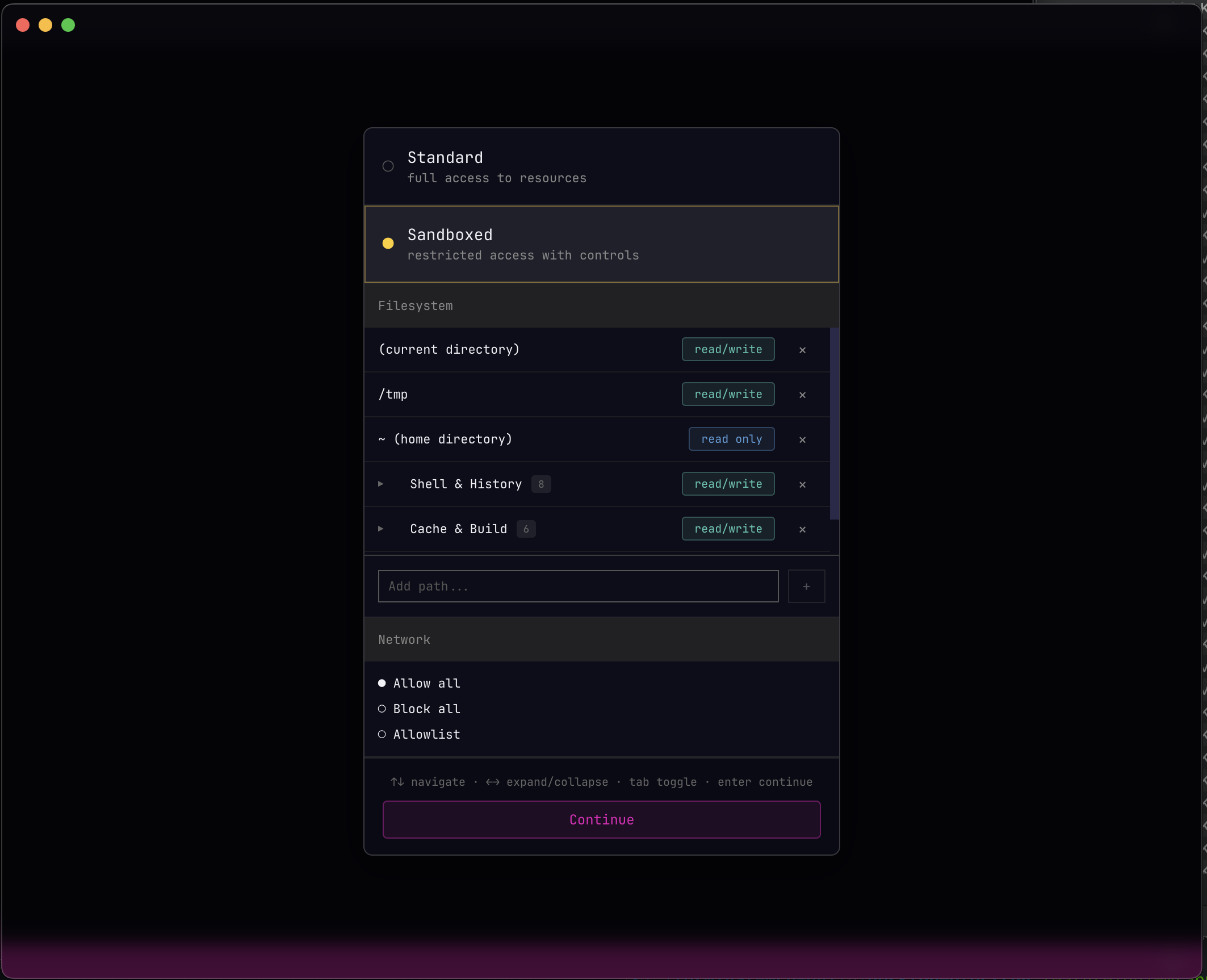Click the Network section header
The height and width of the screenshot is (980, 1207).
click(404, 639)
